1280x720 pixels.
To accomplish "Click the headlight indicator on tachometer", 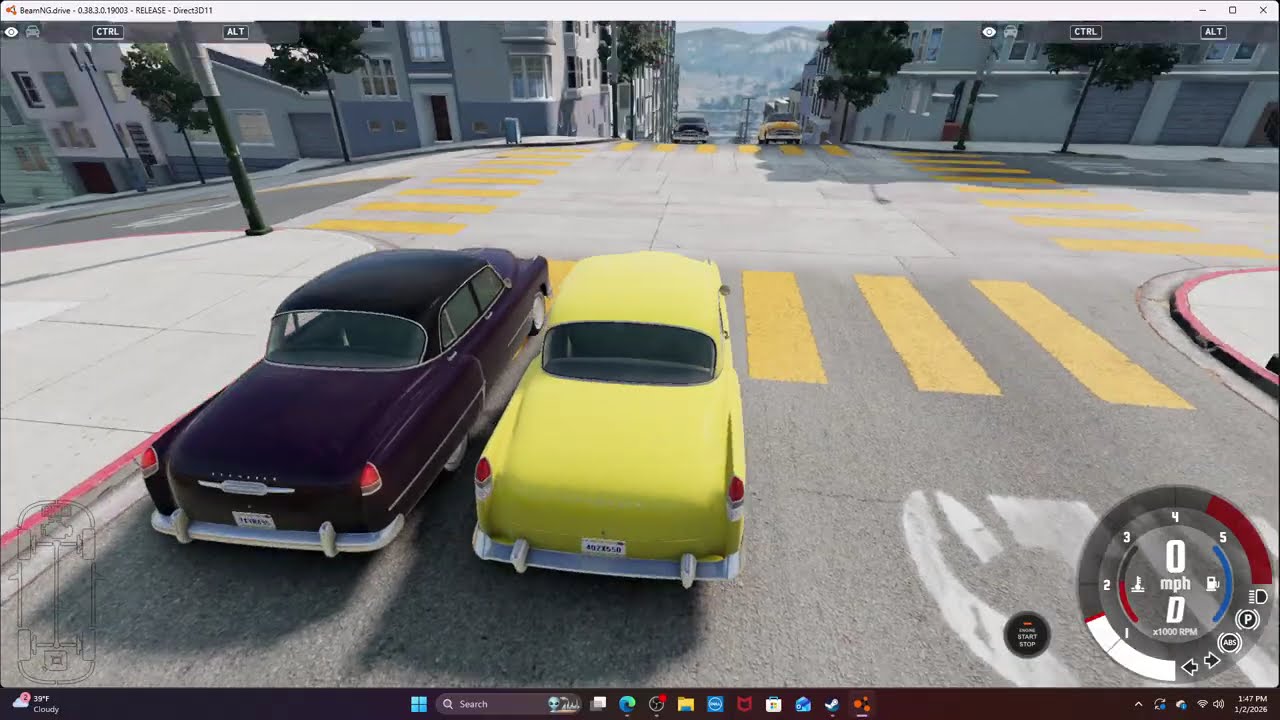I will (1260, 597).
